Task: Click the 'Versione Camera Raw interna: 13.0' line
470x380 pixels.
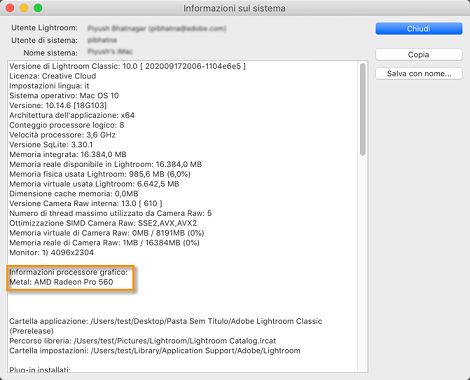Action: pyautogui.click(x=86, y=203)
